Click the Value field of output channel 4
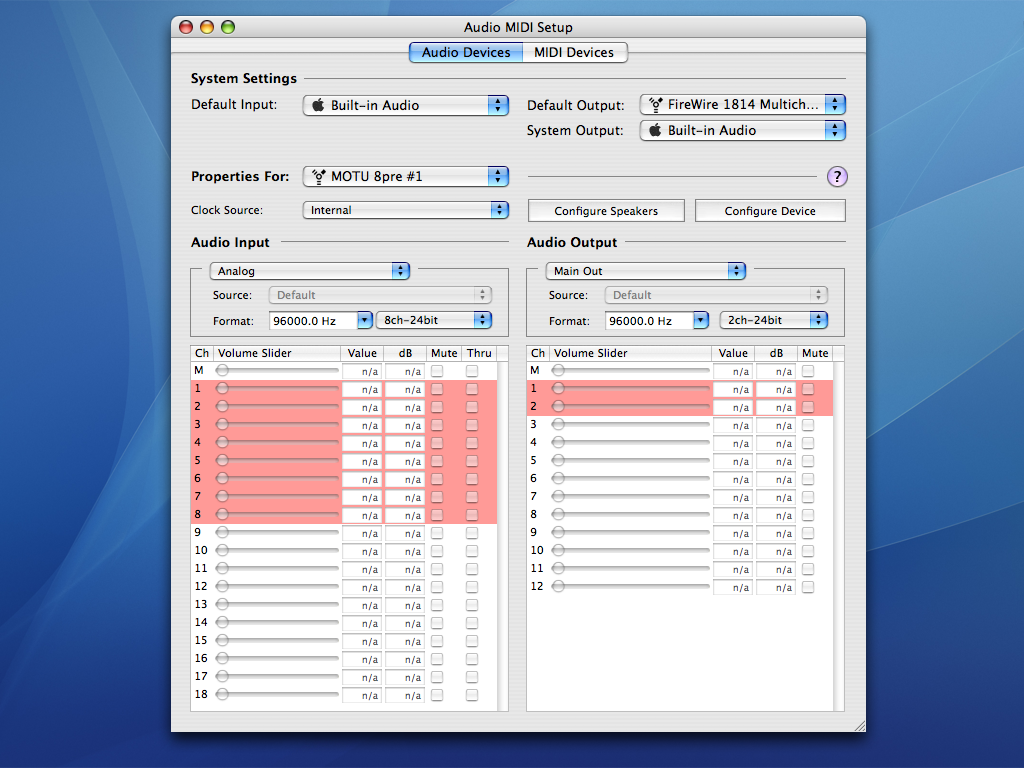 click(x=733, y=443)
